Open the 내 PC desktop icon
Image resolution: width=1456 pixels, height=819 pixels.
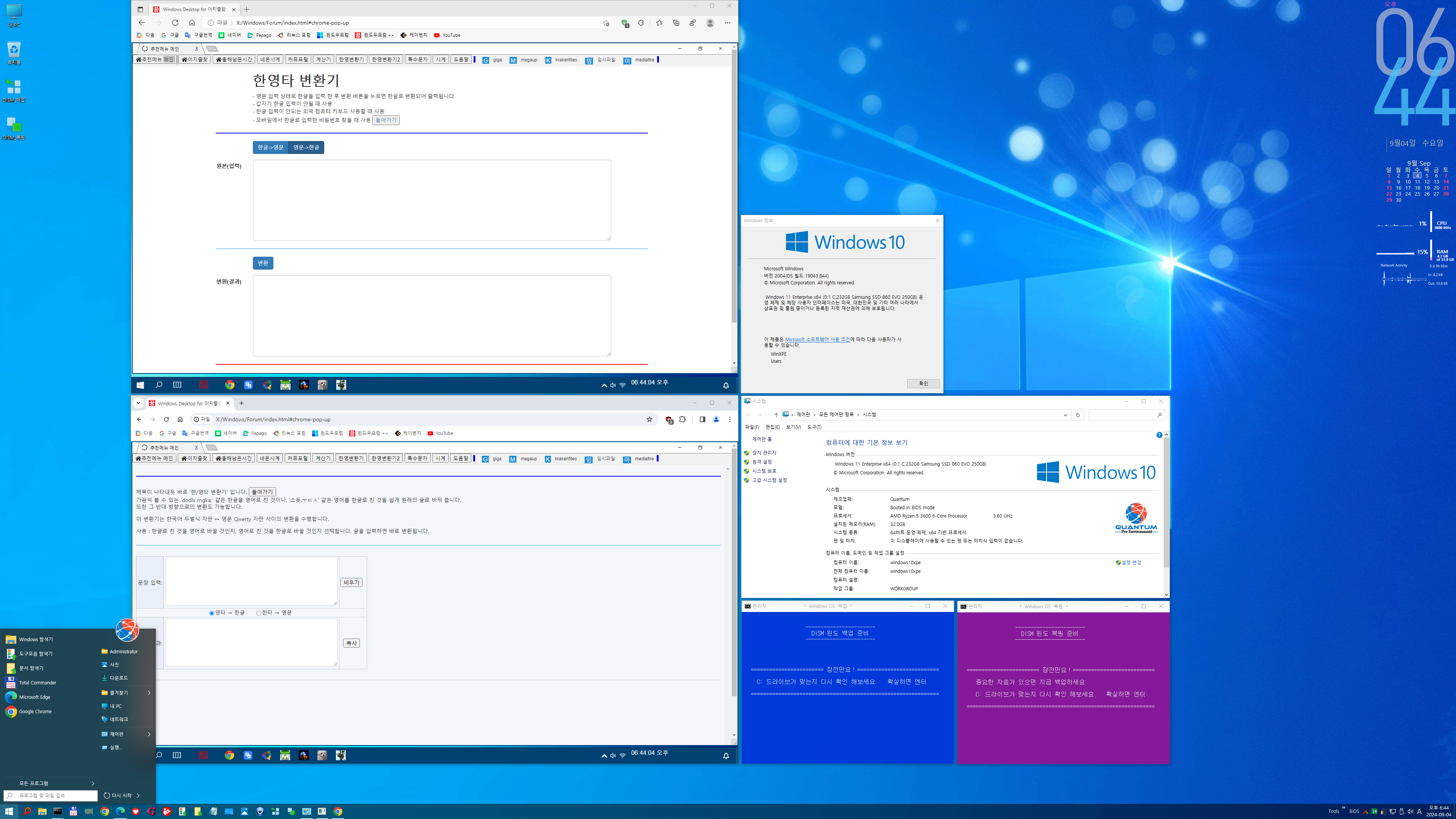click(14, 16)
